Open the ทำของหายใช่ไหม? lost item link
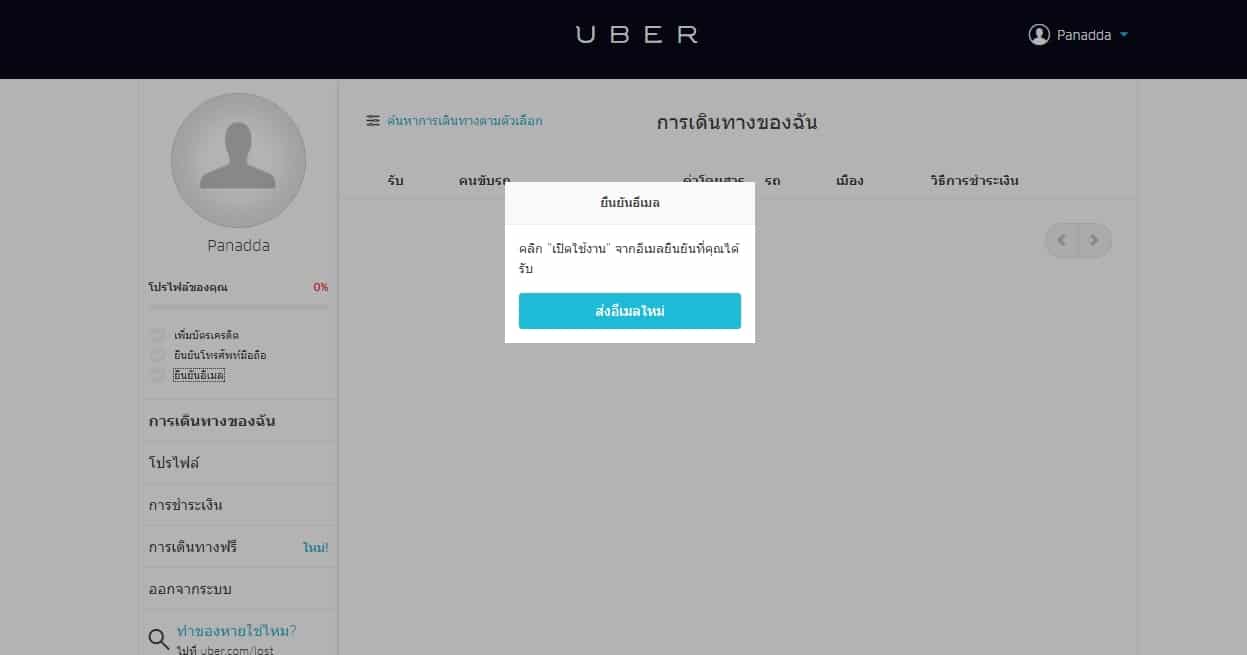Screen dimensions: 1247x655 (236, 631)
